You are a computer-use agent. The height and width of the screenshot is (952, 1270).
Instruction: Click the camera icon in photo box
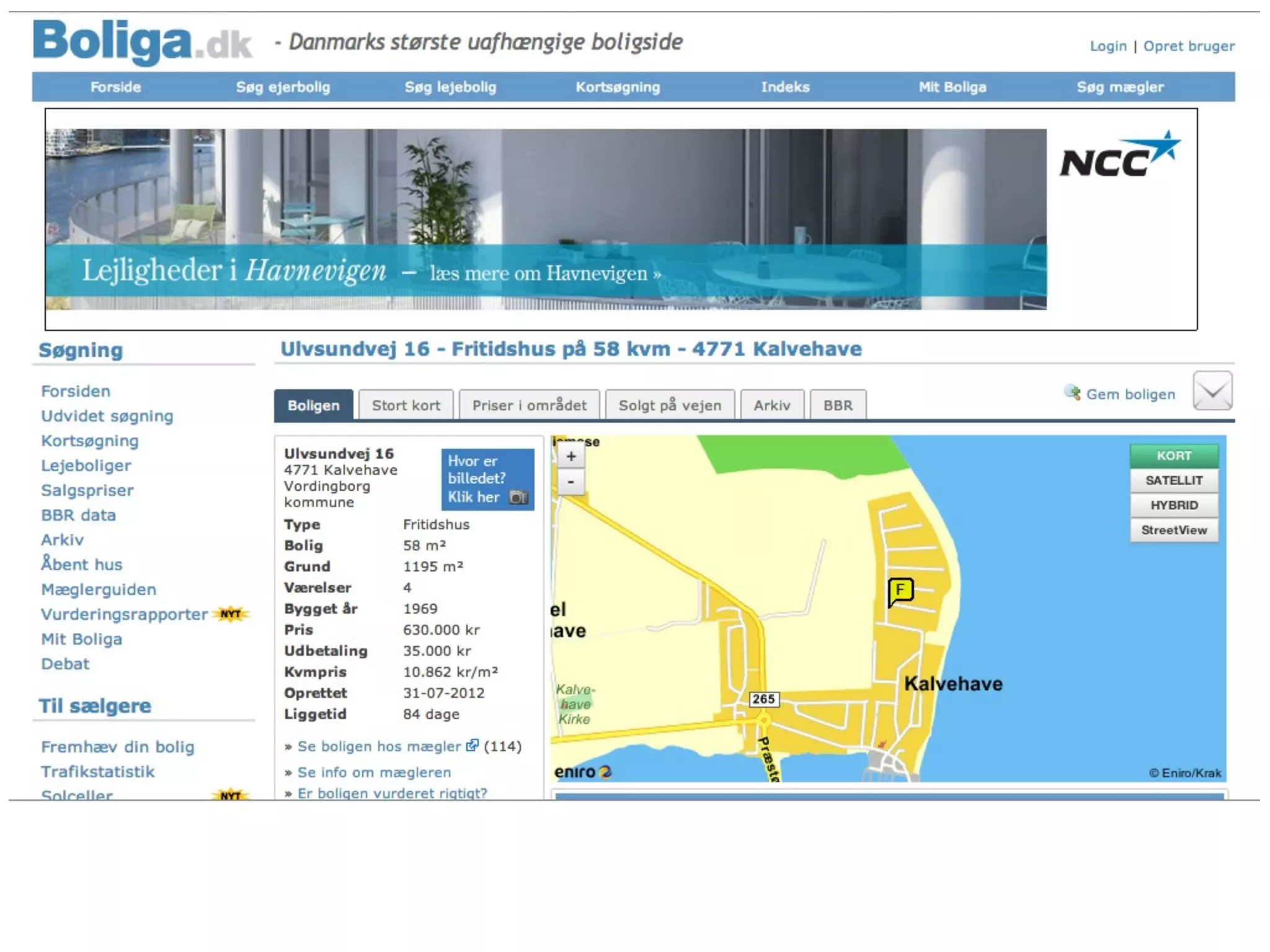[518, 497]
